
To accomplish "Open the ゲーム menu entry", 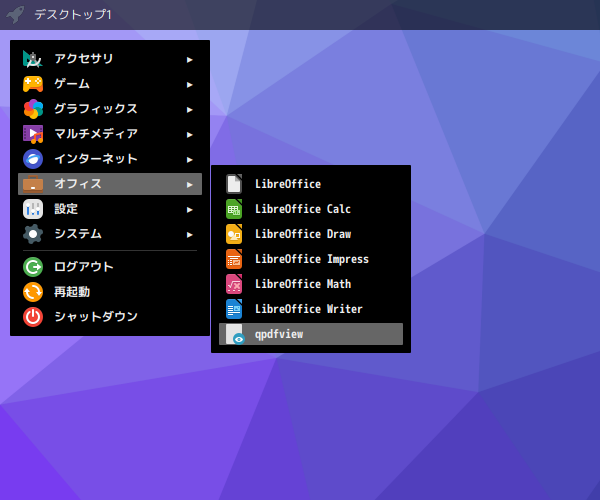I will tap(110, 84).
